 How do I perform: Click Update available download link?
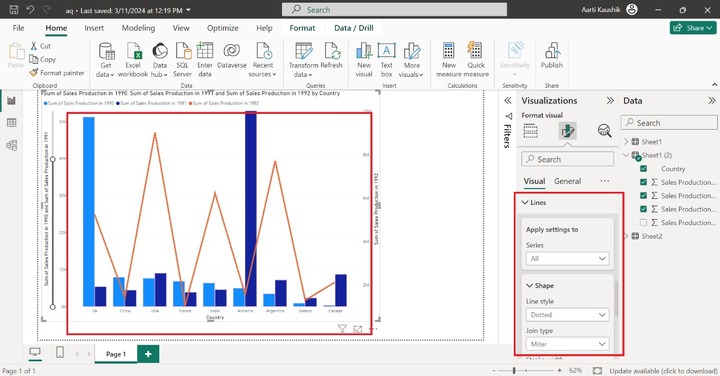663,370
